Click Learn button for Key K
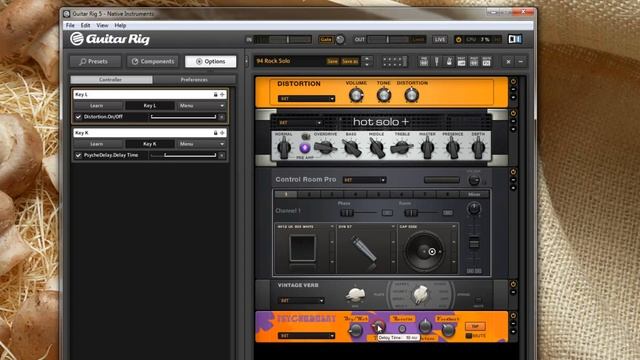 [97, 144]
